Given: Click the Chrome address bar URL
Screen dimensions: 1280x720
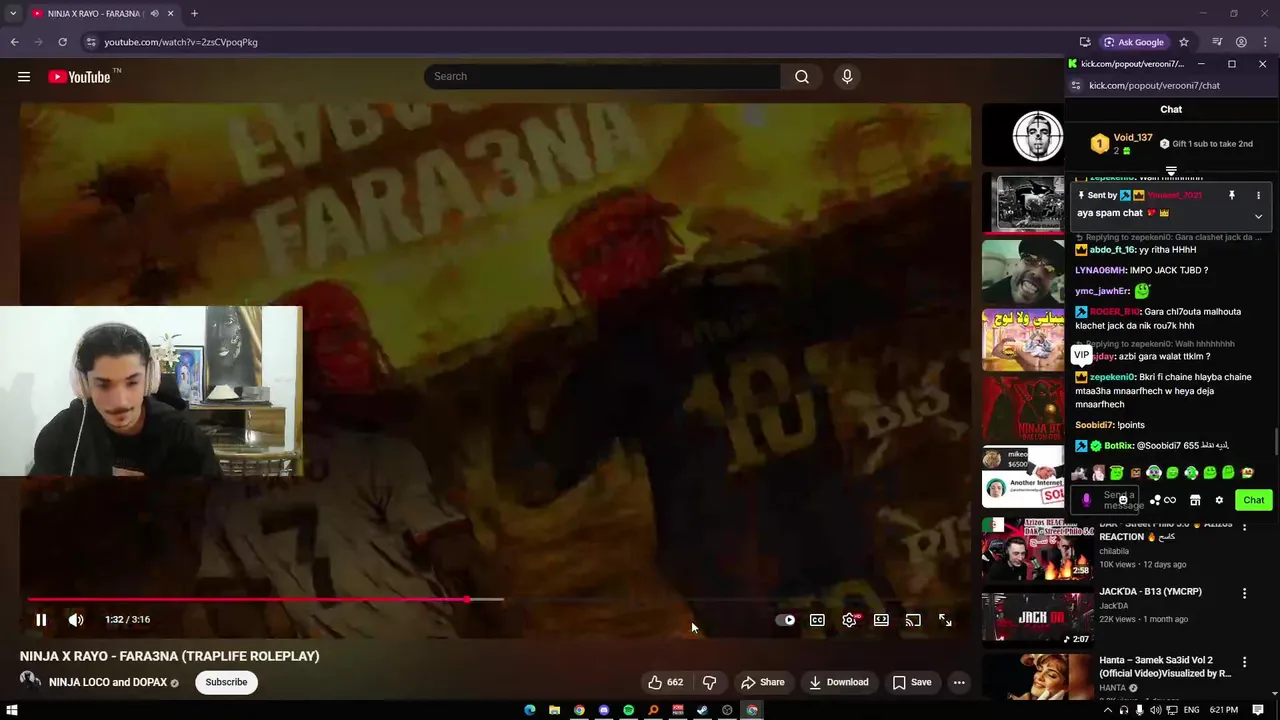Looking at the screenshot, I should point(181,42).
